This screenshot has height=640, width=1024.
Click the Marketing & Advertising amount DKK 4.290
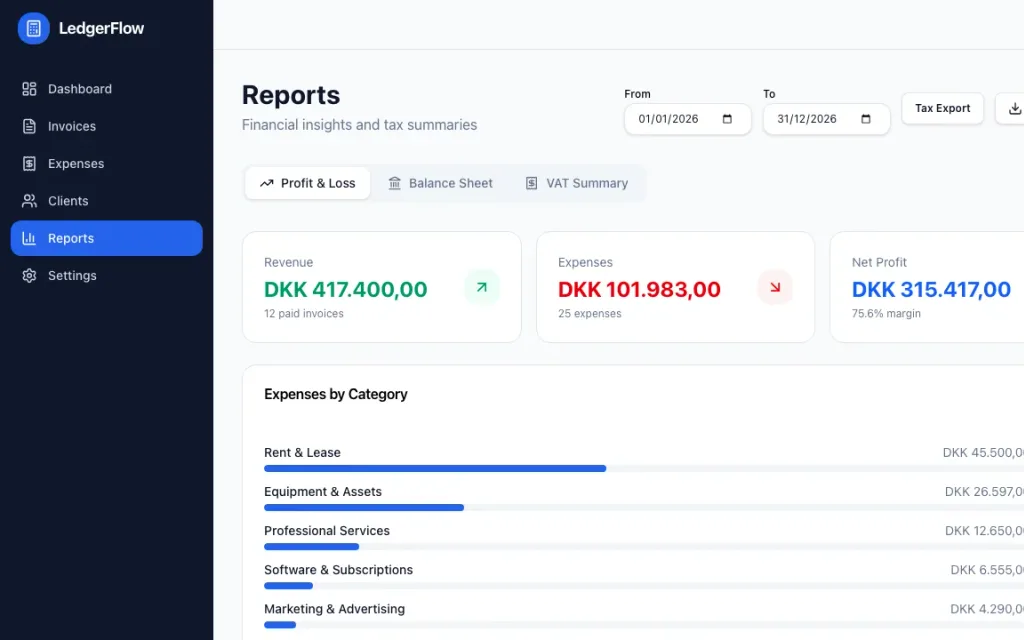(987, 609)
